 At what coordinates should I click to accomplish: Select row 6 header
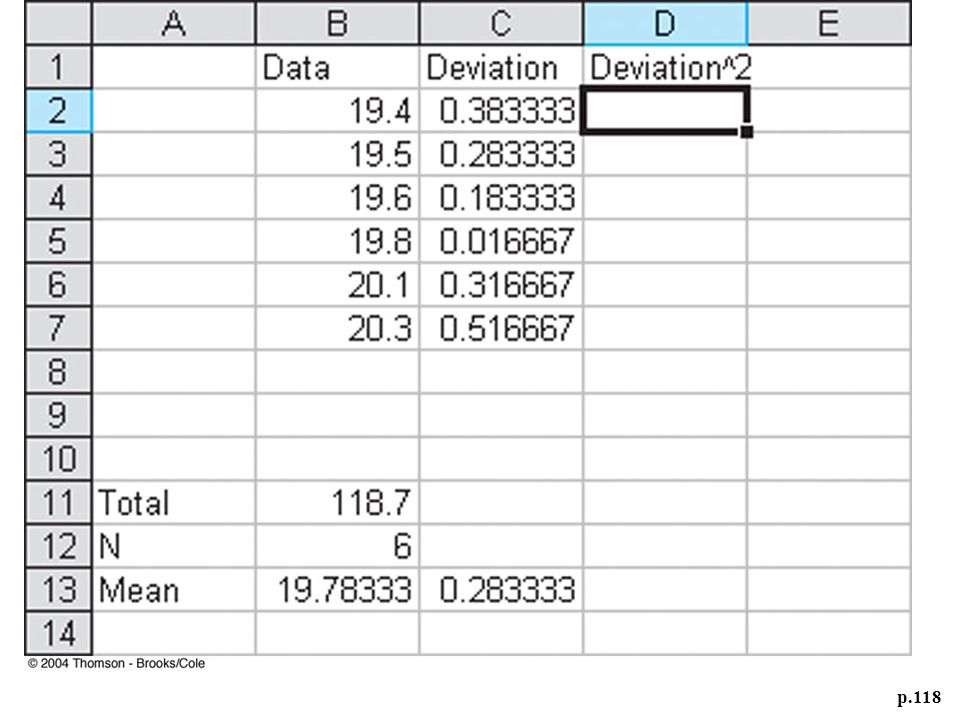point(58,285)
